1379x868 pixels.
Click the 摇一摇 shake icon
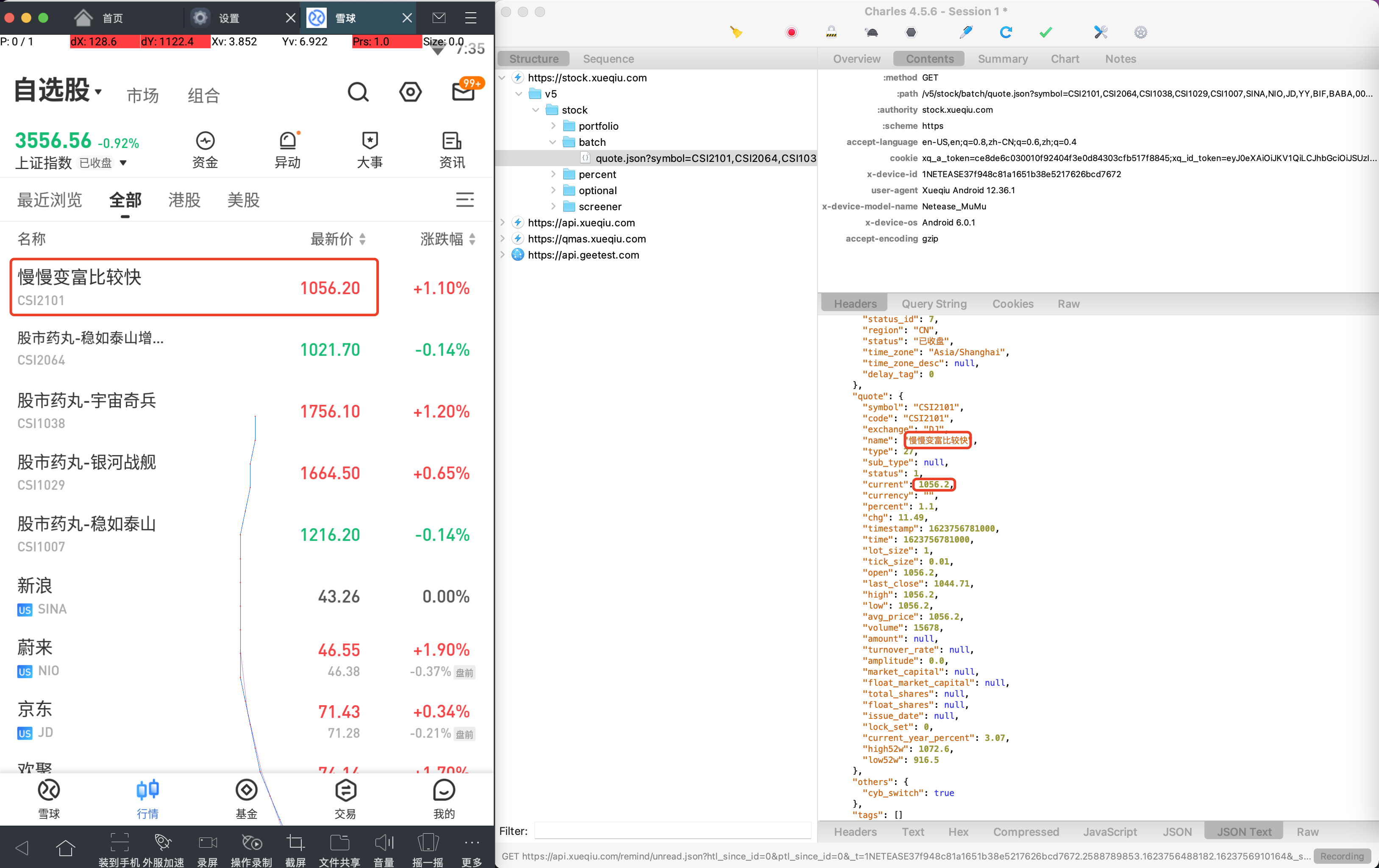pos(428,842)
